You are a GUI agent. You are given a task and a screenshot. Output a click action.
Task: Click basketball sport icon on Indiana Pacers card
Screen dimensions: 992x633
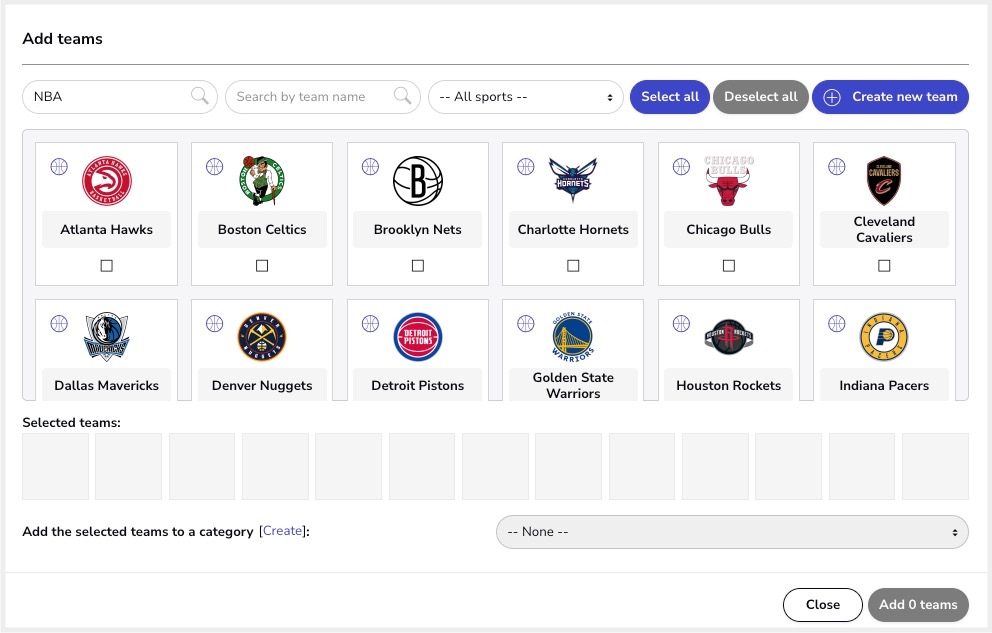(x=836, y=323)
